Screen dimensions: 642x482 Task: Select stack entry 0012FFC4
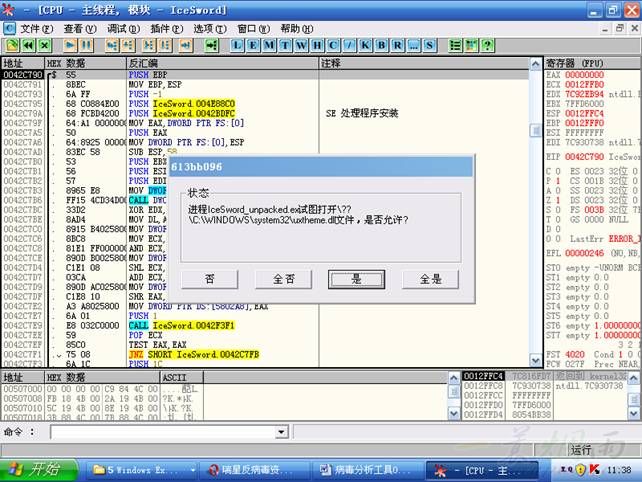[x=484, y=376]
